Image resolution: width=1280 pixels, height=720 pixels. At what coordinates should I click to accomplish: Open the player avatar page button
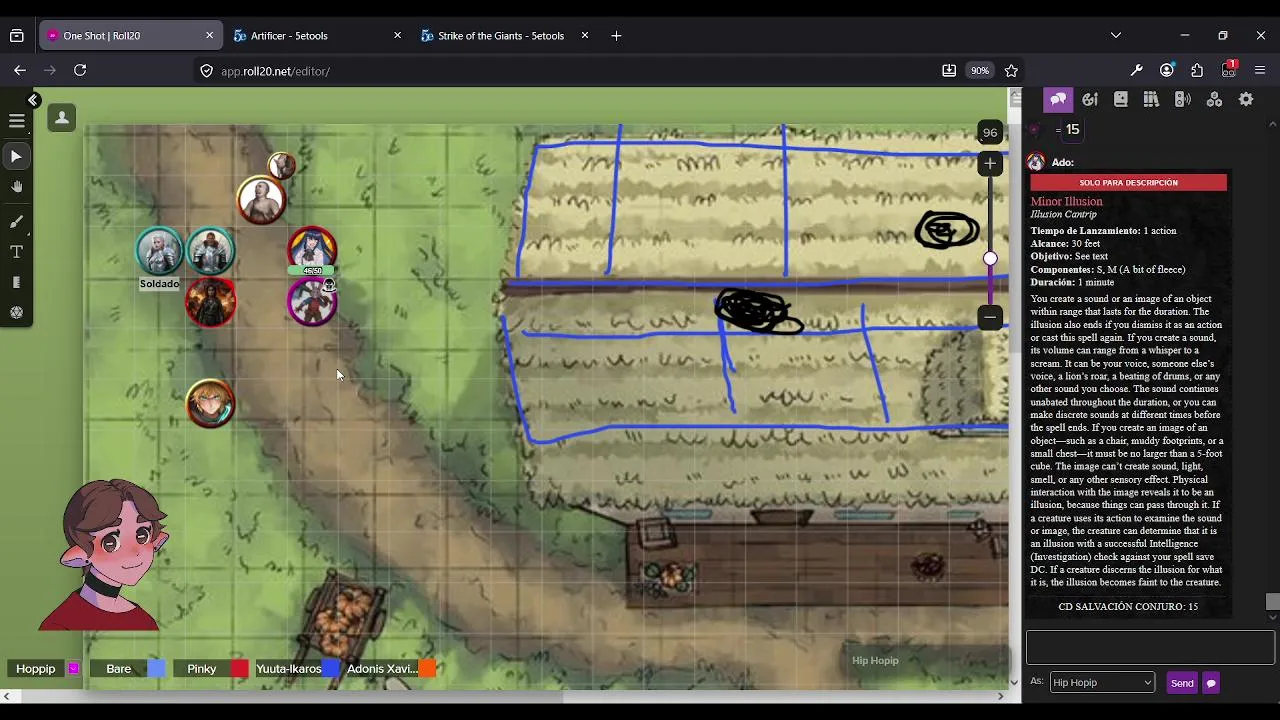[62, 118]
